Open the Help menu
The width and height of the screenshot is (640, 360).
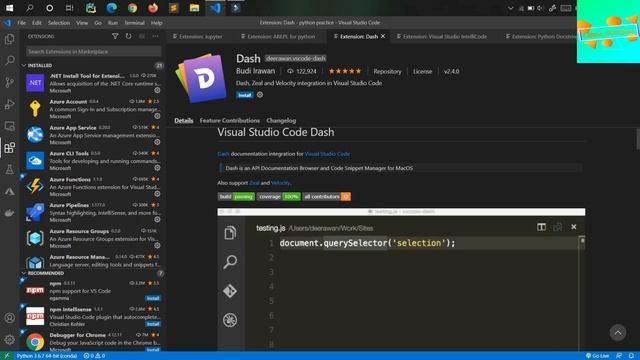[156, 23]
